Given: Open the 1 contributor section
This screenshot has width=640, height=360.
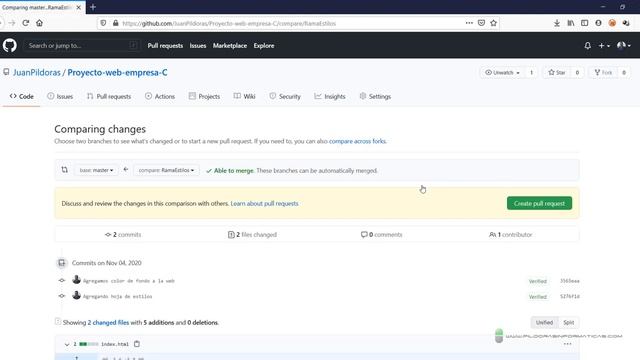Looking at the screenshot, I should (x=511, y=235).
